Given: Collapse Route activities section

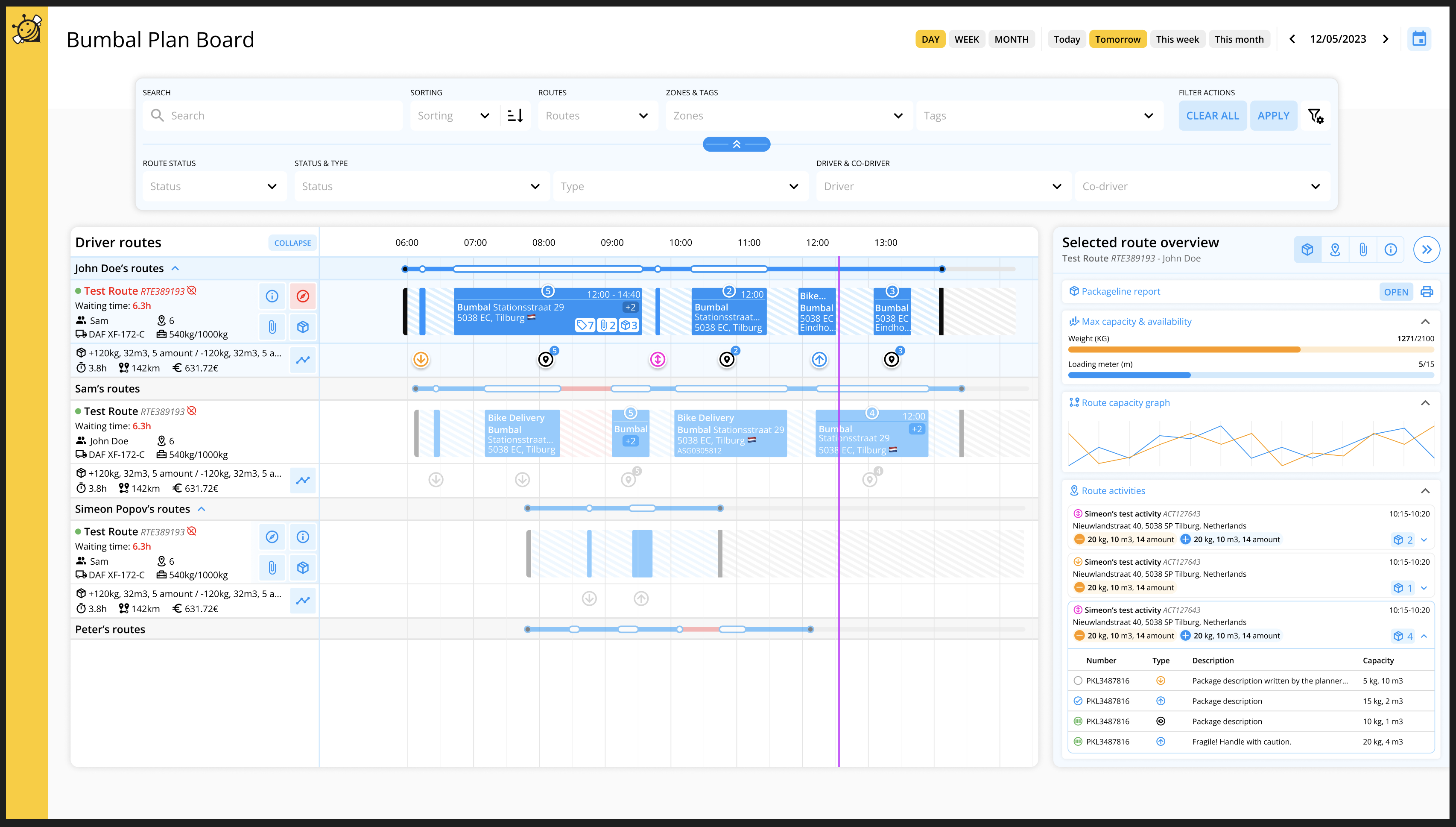Looking at the screenshot, I should [x=1425, y=491].
